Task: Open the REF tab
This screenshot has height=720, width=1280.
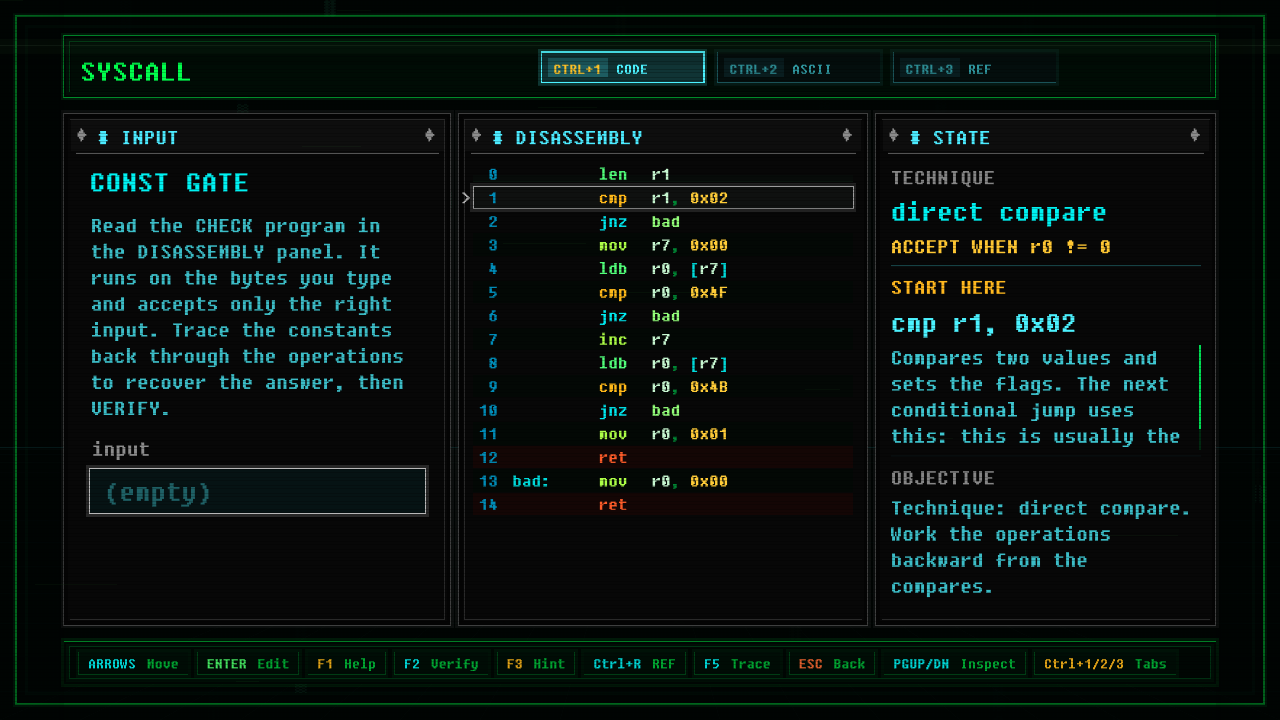Action: coord(974,68)
